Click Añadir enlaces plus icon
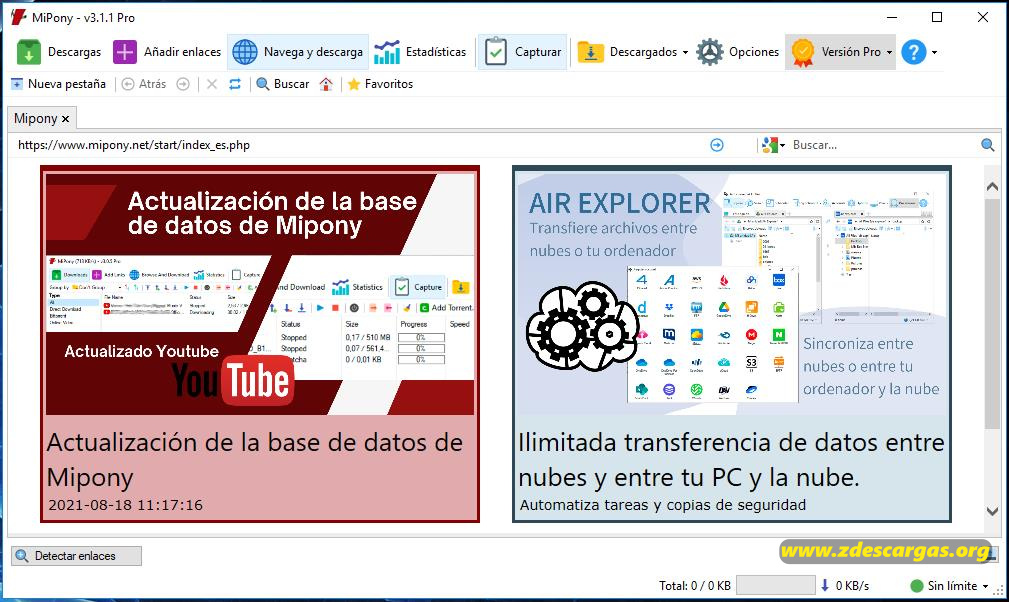 [125, 52]
